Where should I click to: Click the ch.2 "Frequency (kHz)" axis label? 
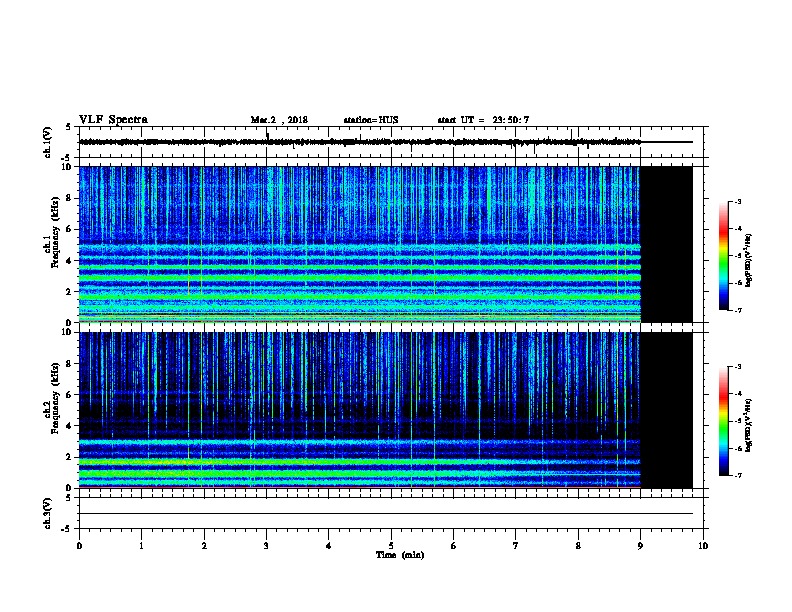click(55, 398)
